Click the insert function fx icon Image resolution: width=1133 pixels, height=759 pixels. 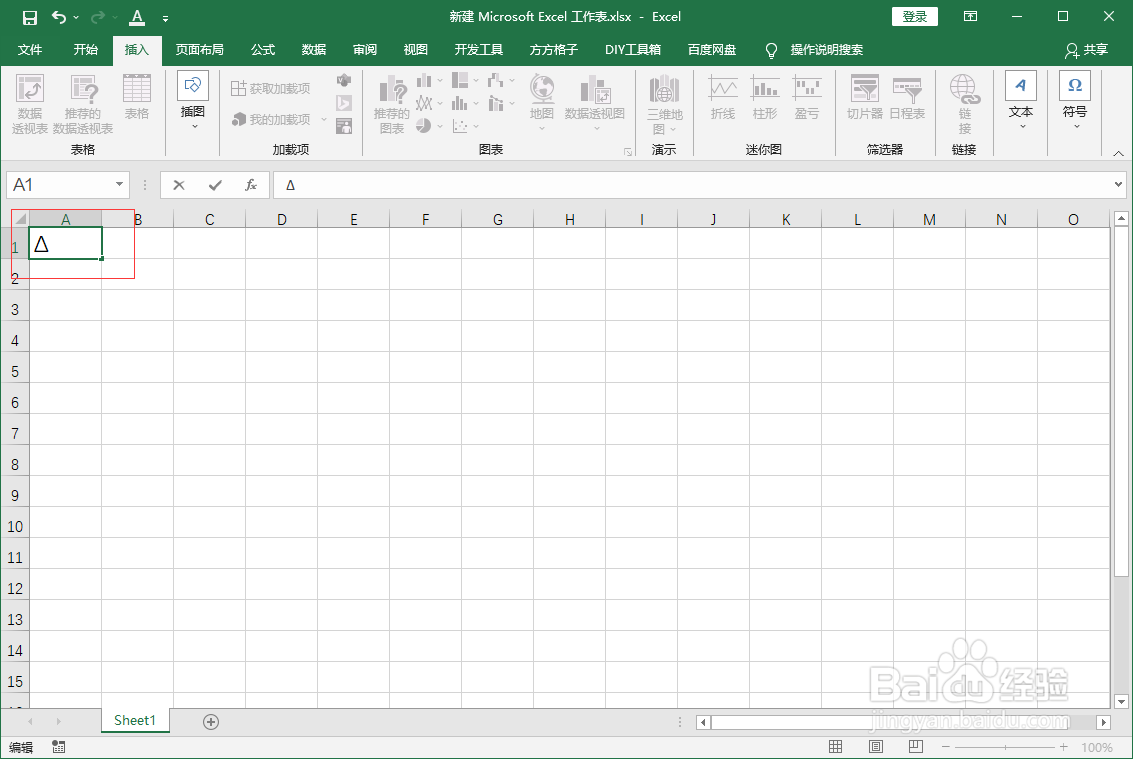[251, 185]
